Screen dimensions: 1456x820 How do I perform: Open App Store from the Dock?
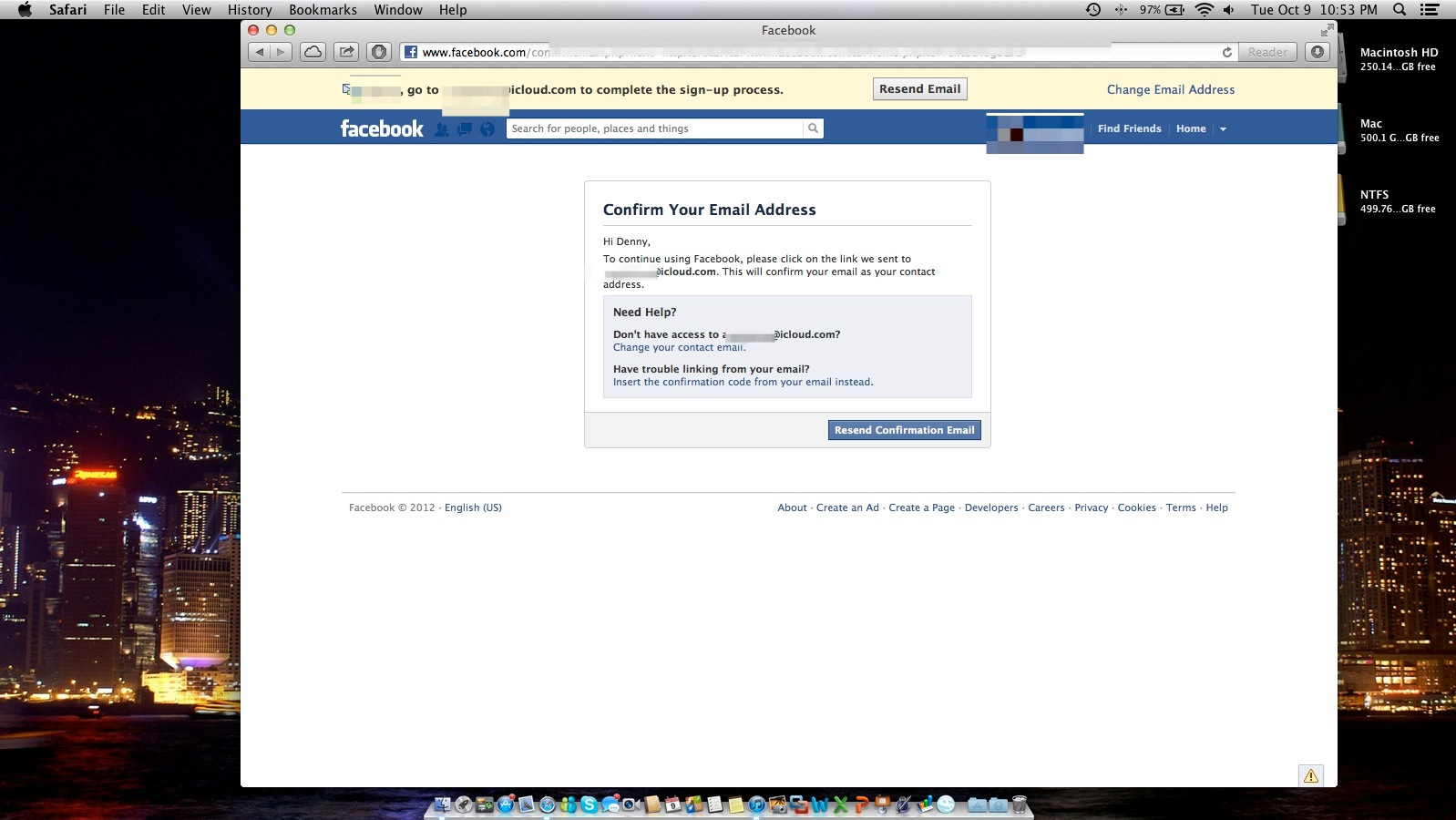coord(506,805)
